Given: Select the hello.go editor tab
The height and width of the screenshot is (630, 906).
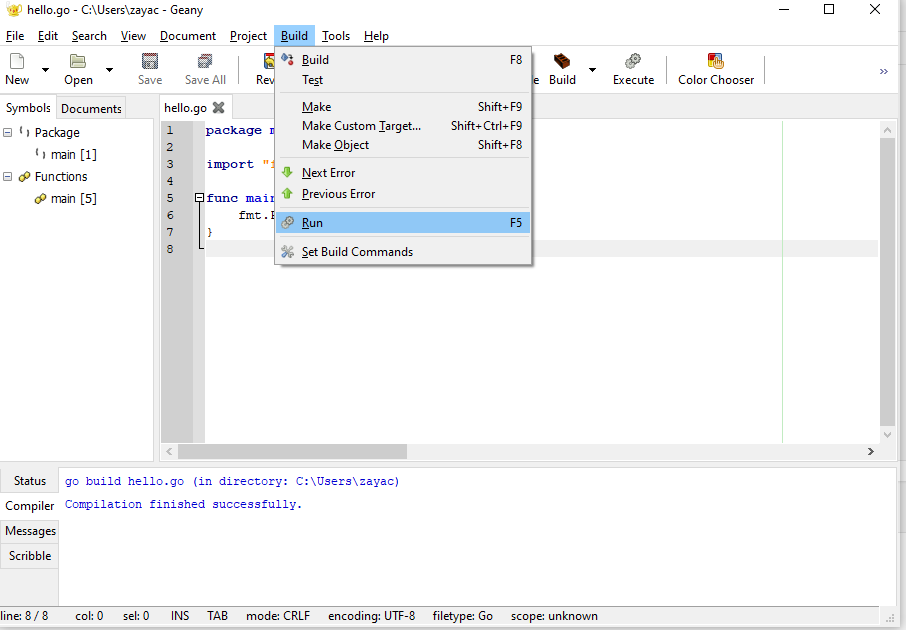Looking at the screenshot, I should coord(185,108).
